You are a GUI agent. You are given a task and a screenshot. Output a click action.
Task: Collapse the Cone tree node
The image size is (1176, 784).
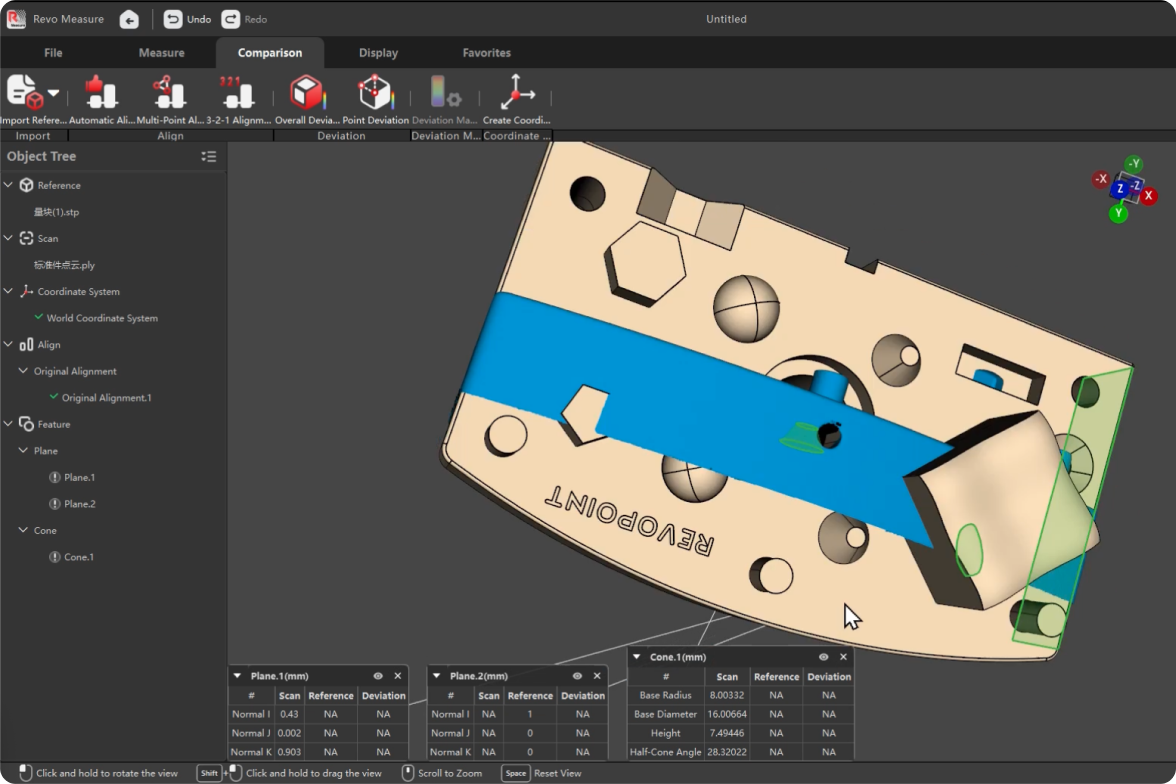[x=23, y=530]
